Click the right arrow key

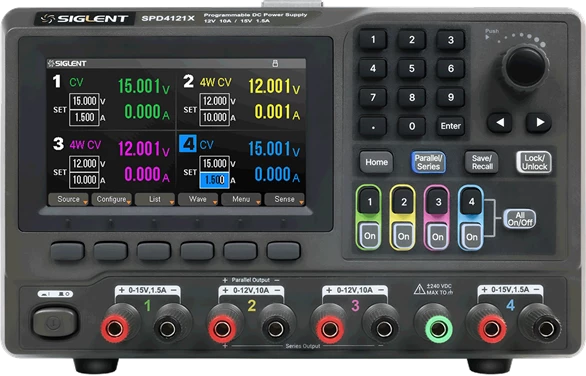pyautogui.click(x=539, y=122)
